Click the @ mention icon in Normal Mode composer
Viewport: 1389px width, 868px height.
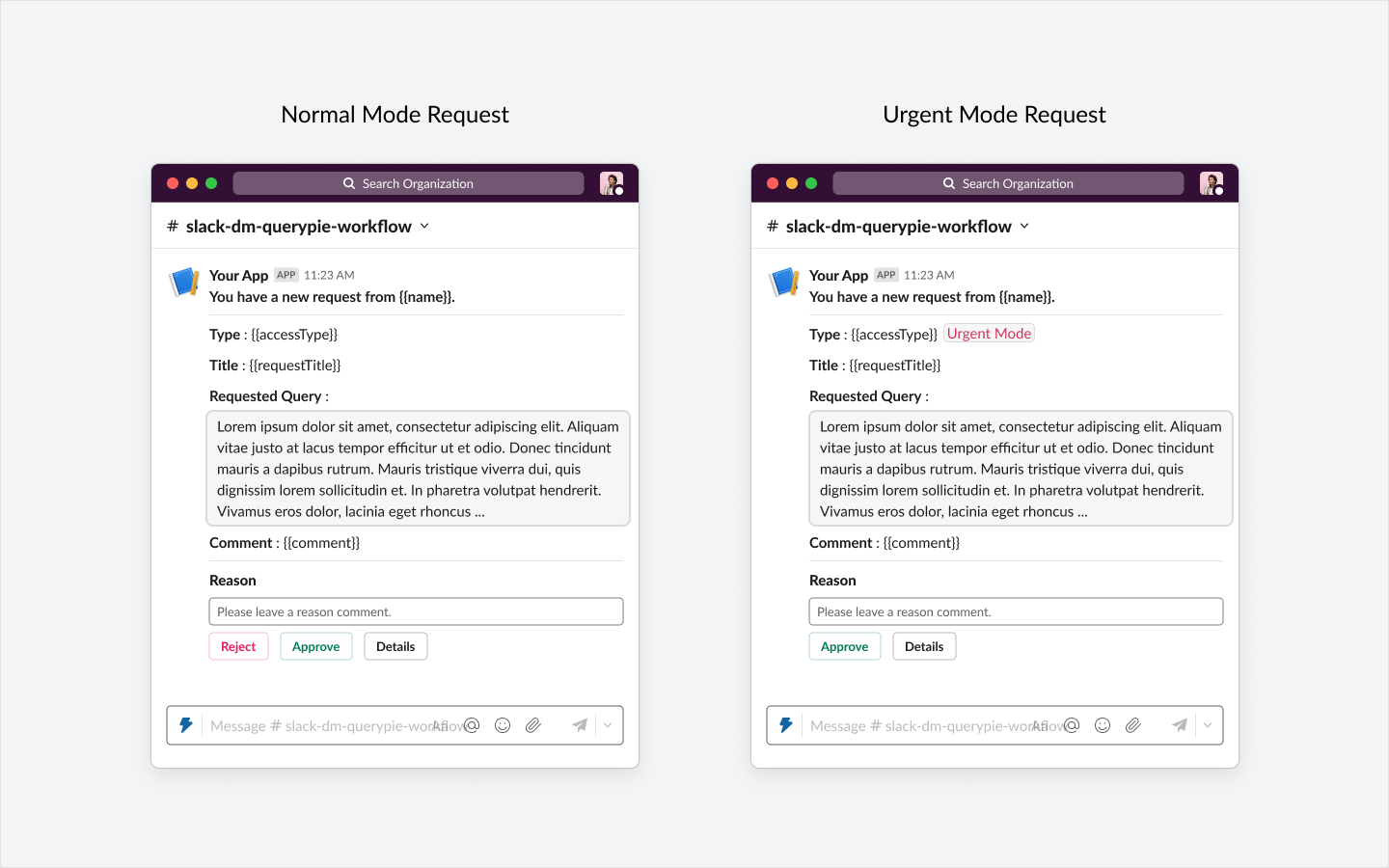click(x=472, y=724)
